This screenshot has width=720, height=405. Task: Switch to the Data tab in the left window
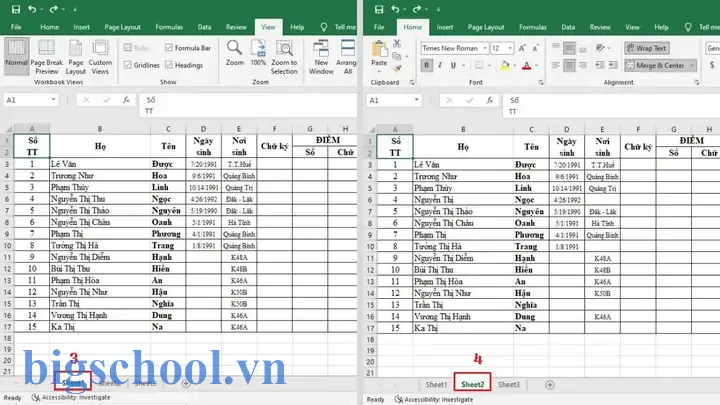coord(204,27)
